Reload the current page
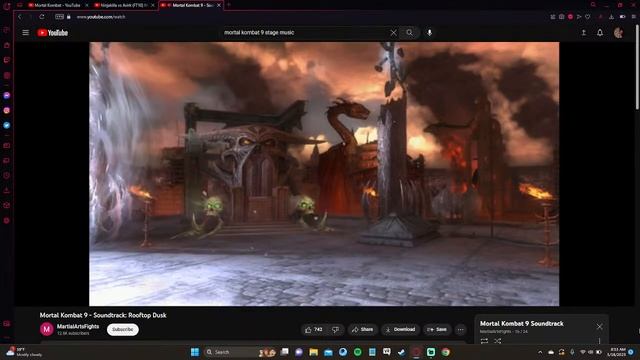640x360 pixels. click(42, 17)
